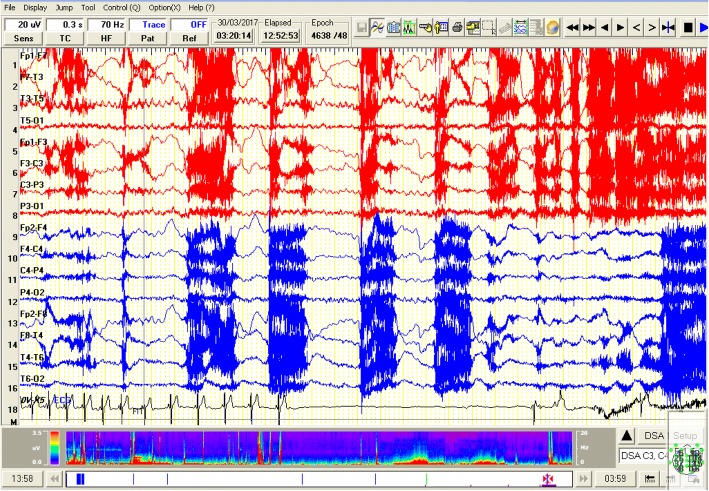Click the globe icon in toolbar

point(551,28)
